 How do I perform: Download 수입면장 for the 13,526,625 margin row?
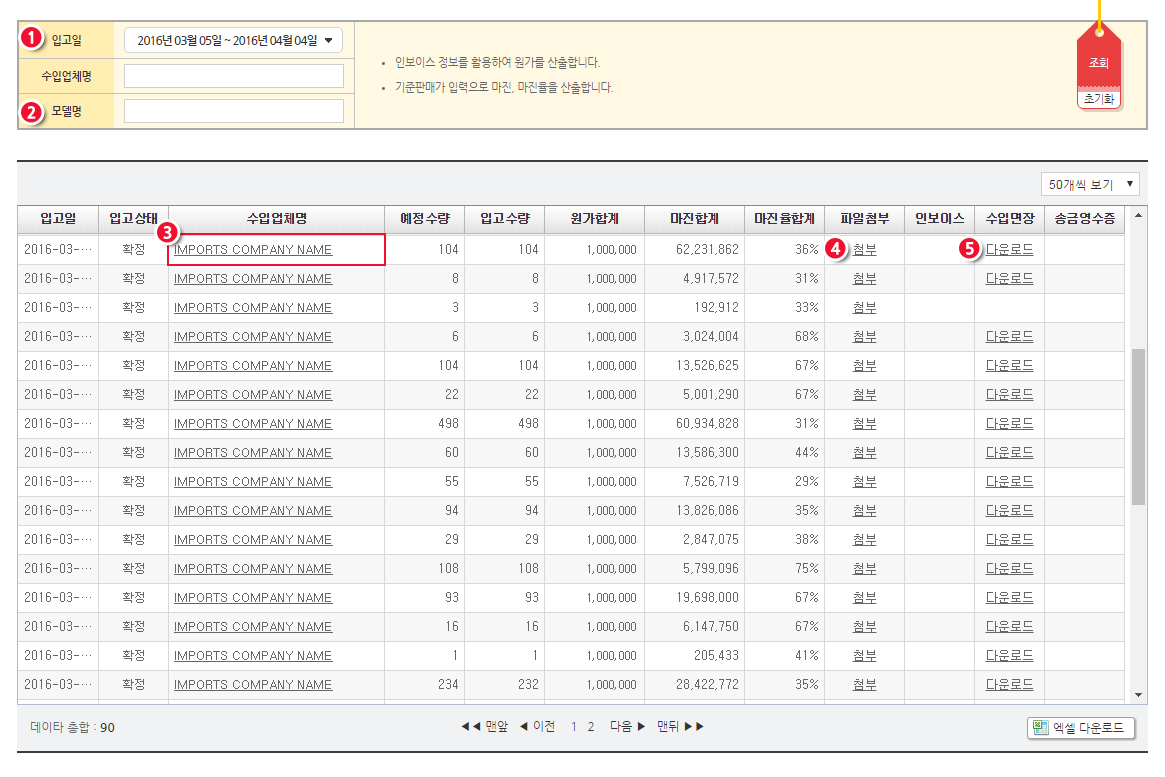pyautogui.click(x=1009, y=365)
